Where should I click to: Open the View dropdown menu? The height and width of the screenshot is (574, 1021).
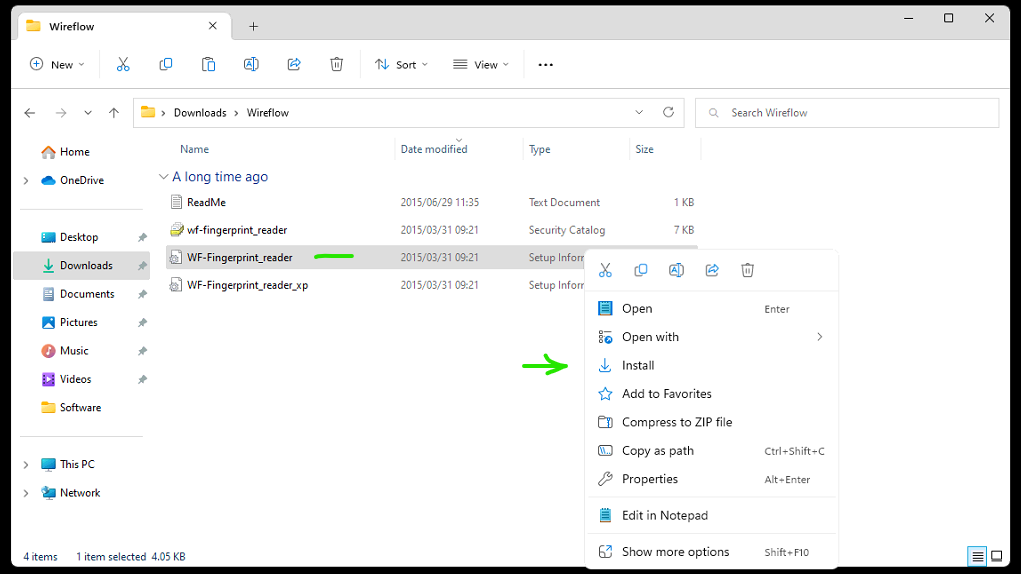pos(481,64)
